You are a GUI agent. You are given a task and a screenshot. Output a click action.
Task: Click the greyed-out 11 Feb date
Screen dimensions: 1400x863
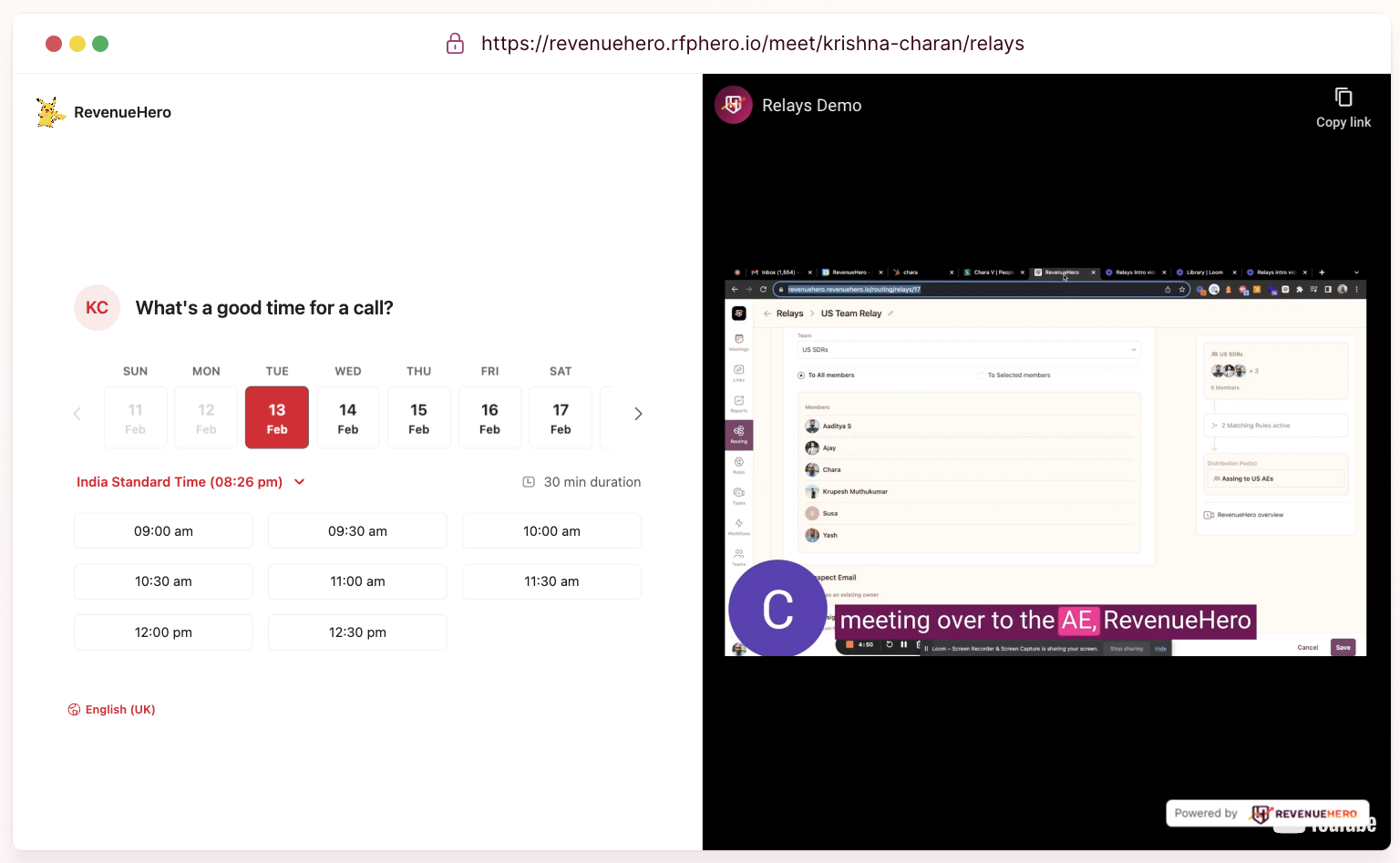136,417
